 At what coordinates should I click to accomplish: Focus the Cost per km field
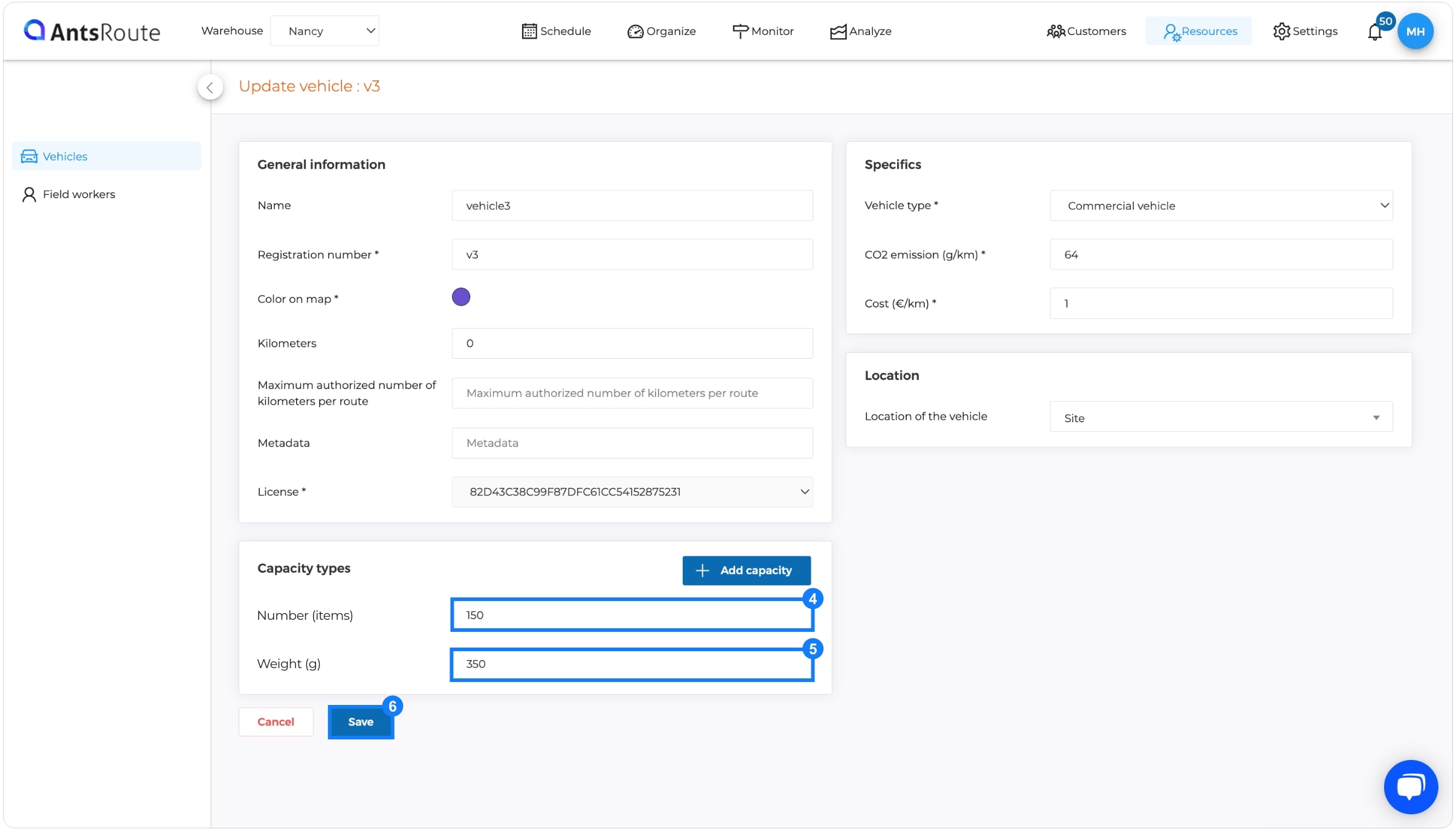pos(1221,303)
